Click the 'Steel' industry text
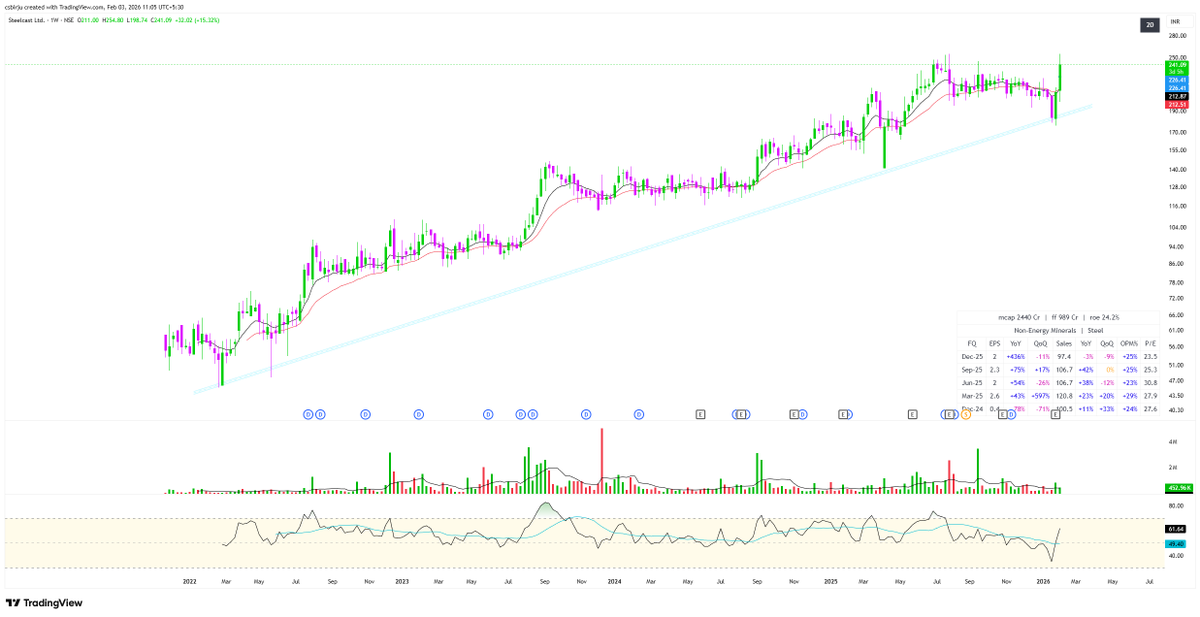This screenshot has height=617, width=1200. point(1095,331)
